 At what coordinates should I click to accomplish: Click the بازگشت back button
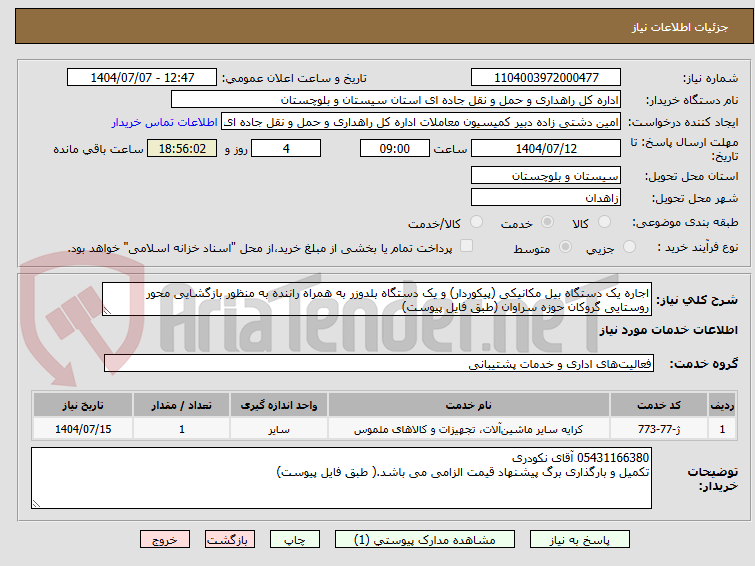[x=230, y=540]
